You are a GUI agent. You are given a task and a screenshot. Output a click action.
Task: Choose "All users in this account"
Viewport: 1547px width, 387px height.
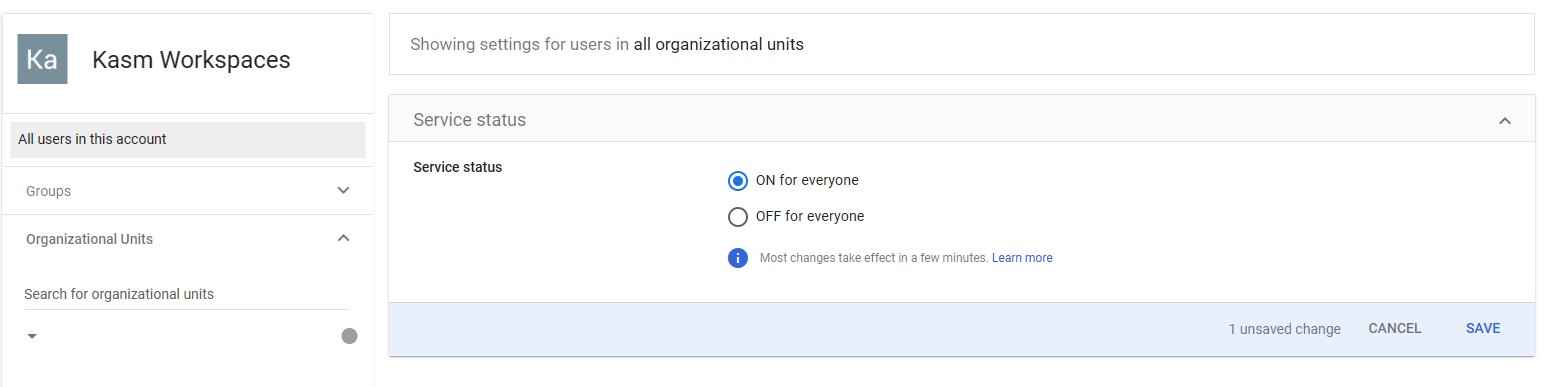[188, 140]
